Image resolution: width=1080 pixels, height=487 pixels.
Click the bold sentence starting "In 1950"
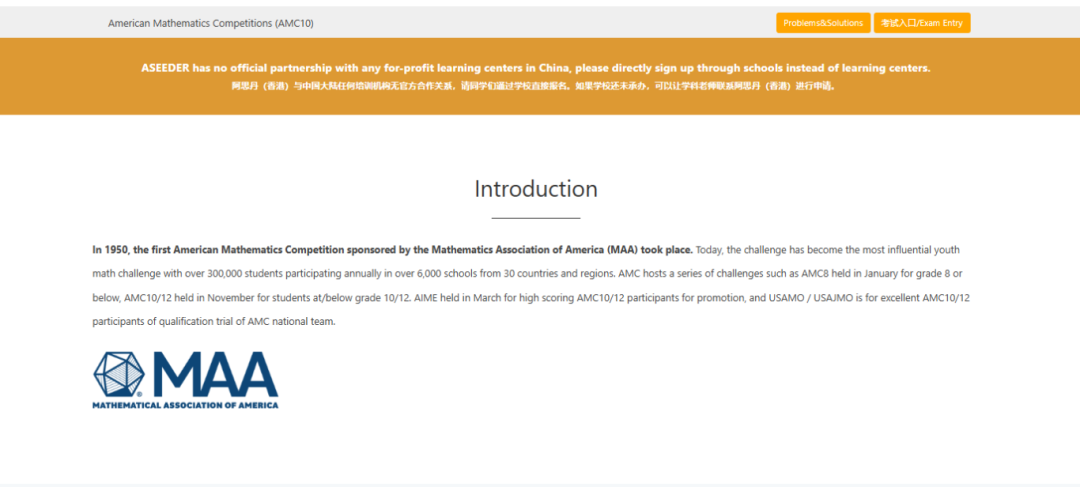point(393,249)
